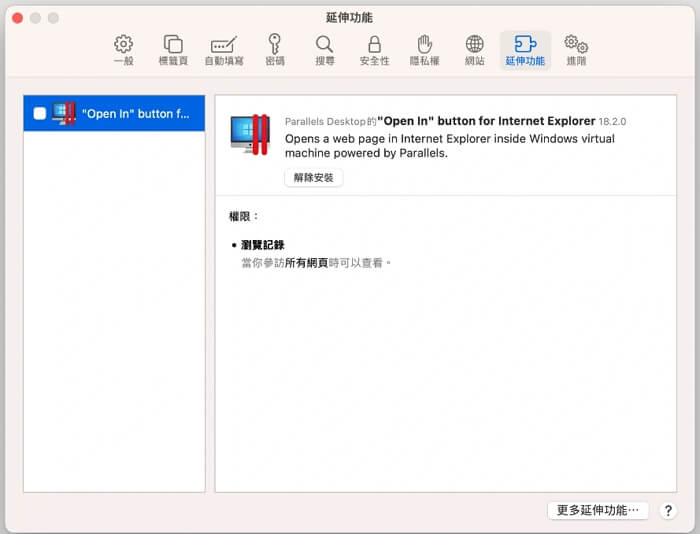Enable the "Open In" button extension checkbox

click(x=40, y=113)
